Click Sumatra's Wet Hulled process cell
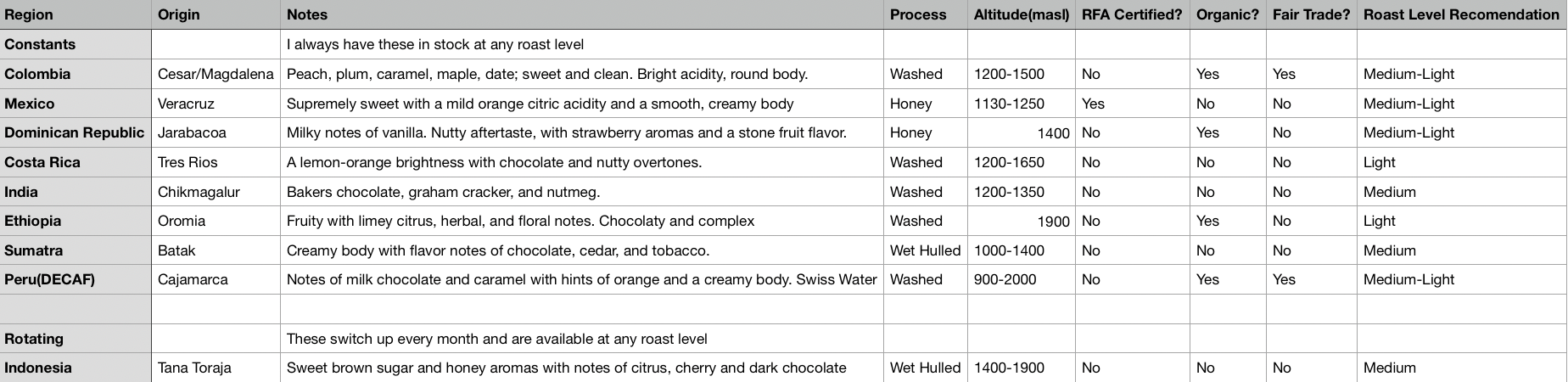 (x=925, y=250)
